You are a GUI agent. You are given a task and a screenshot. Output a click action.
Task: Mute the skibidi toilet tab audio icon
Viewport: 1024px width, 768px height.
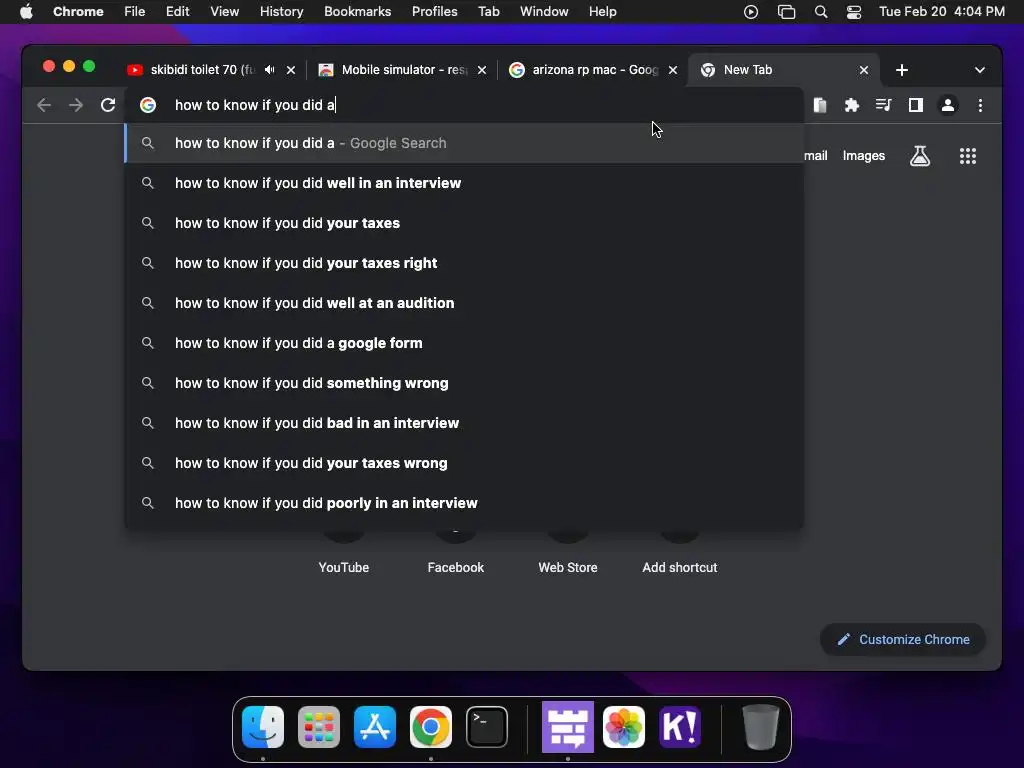[270, 70]
